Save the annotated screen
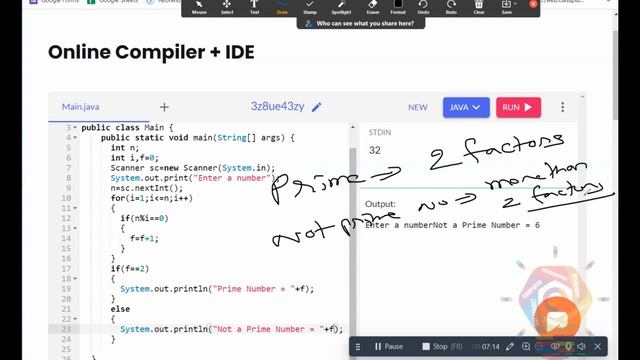Viewport: 640px width, 360px height. [506, 7]
